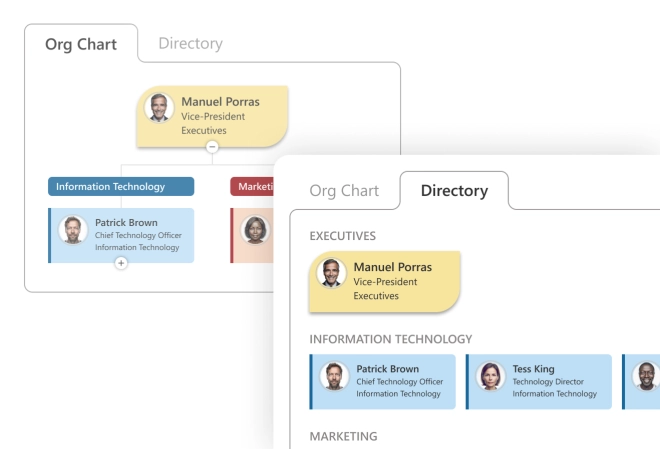Open Patrick Brown card in org chart
Image resolution: width=660 pixels, height=449 pixels.
[121, 235]
